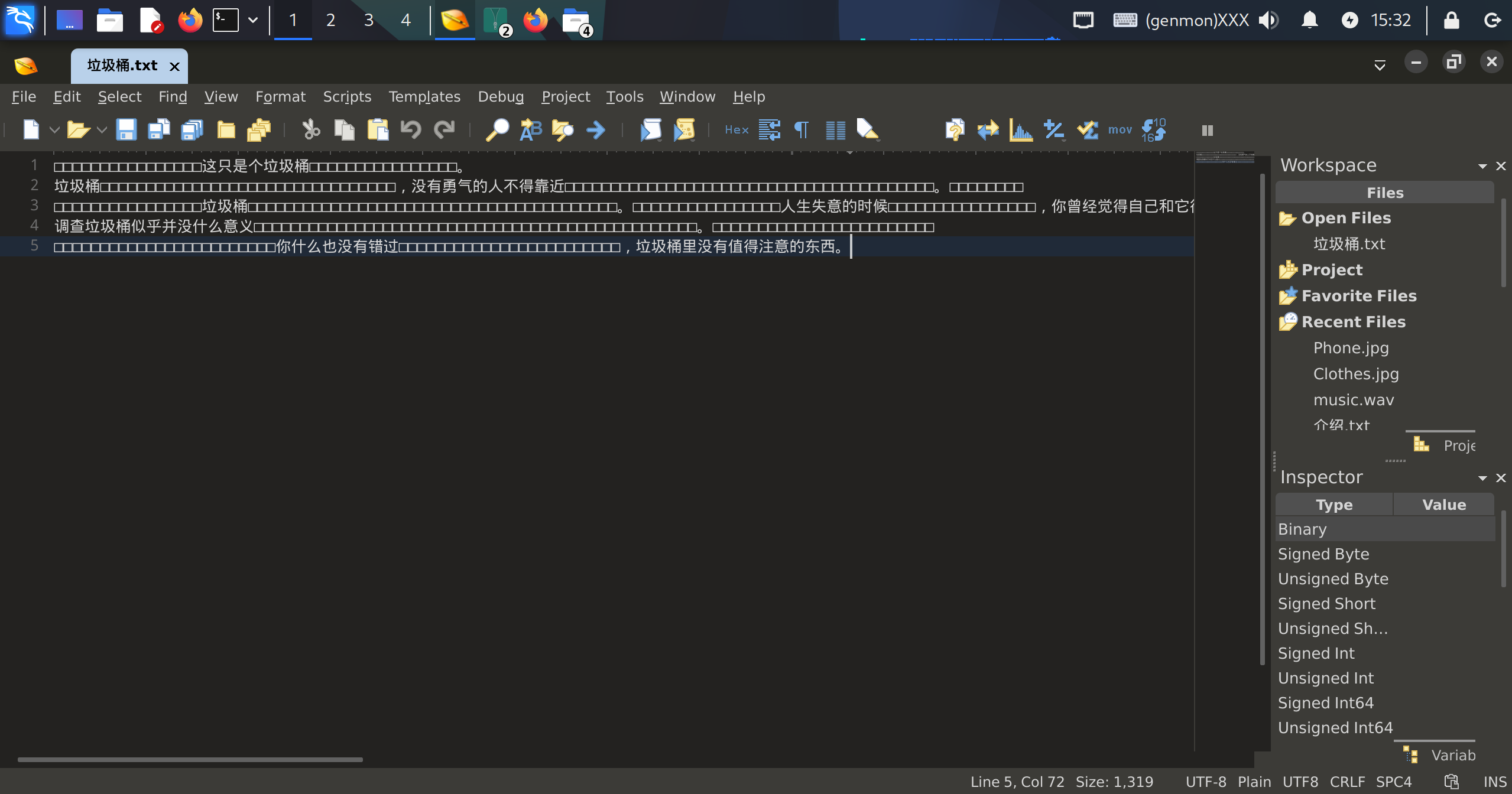Screen dimensions: 1512x794
Task: Toggle show whitespace paragraph marks
Action: point(802,130)
